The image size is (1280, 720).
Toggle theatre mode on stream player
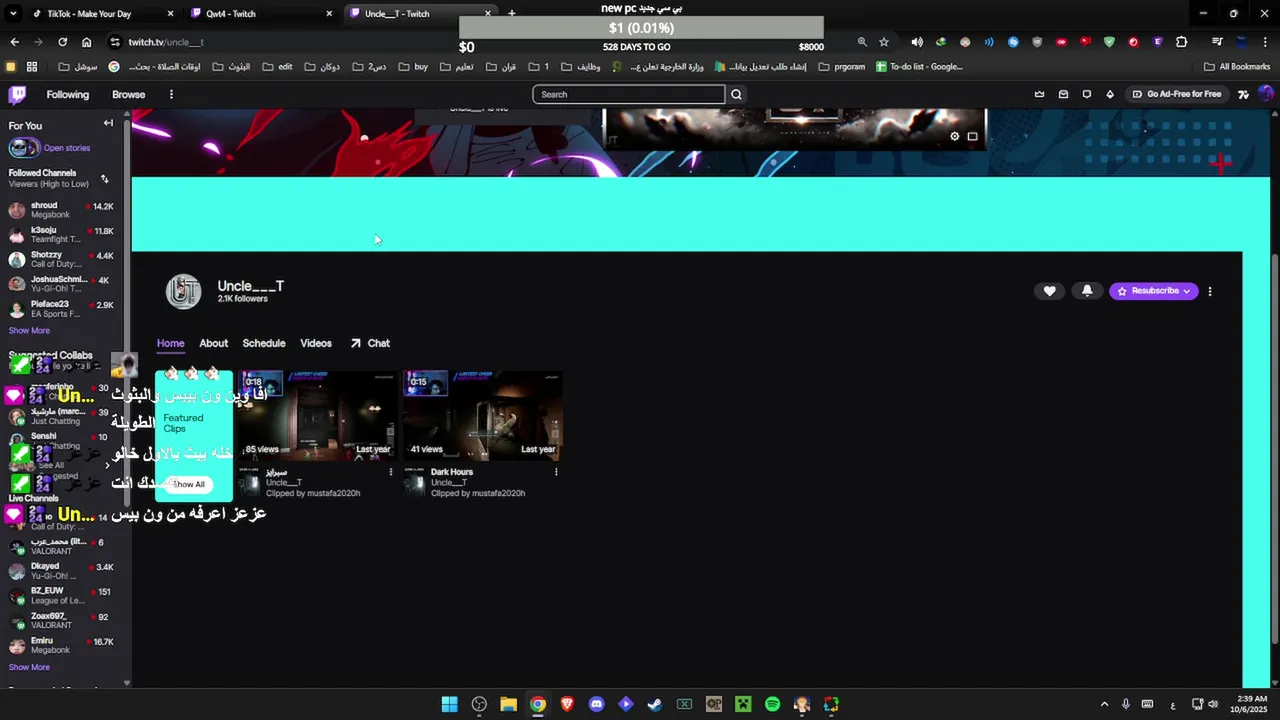(972, 136)
